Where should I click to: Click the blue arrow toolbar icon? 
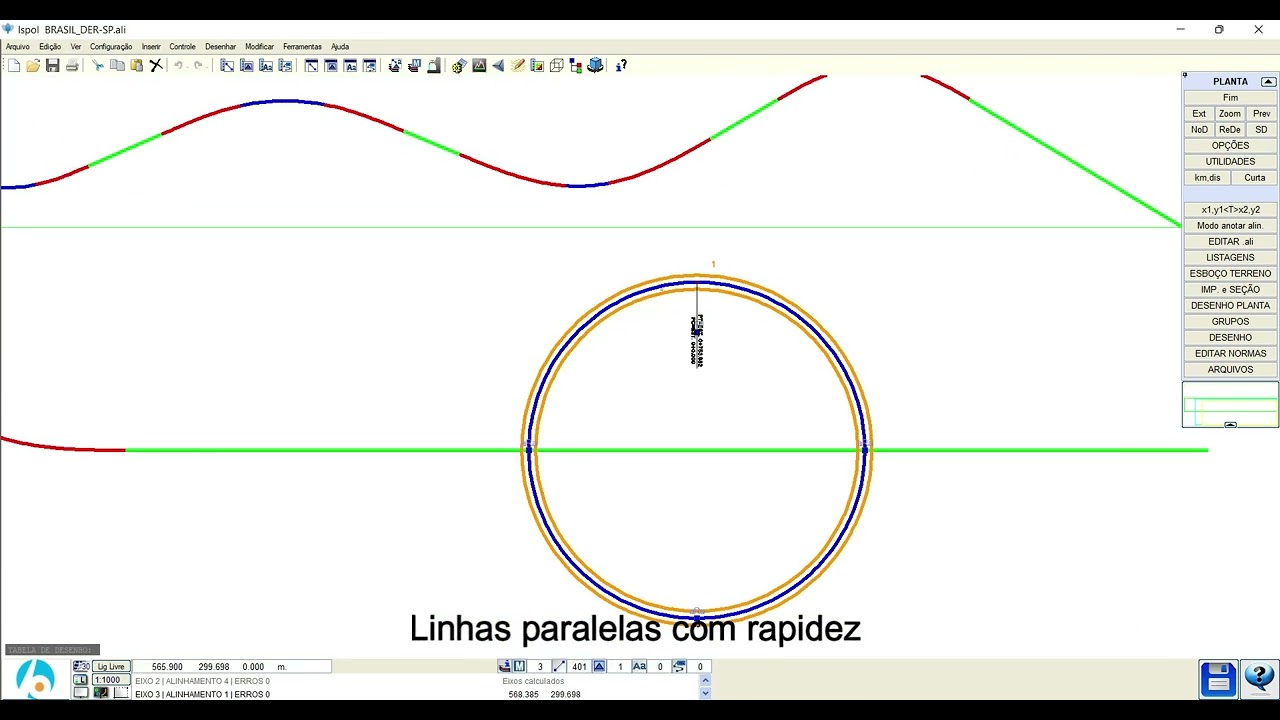(498, 65)
